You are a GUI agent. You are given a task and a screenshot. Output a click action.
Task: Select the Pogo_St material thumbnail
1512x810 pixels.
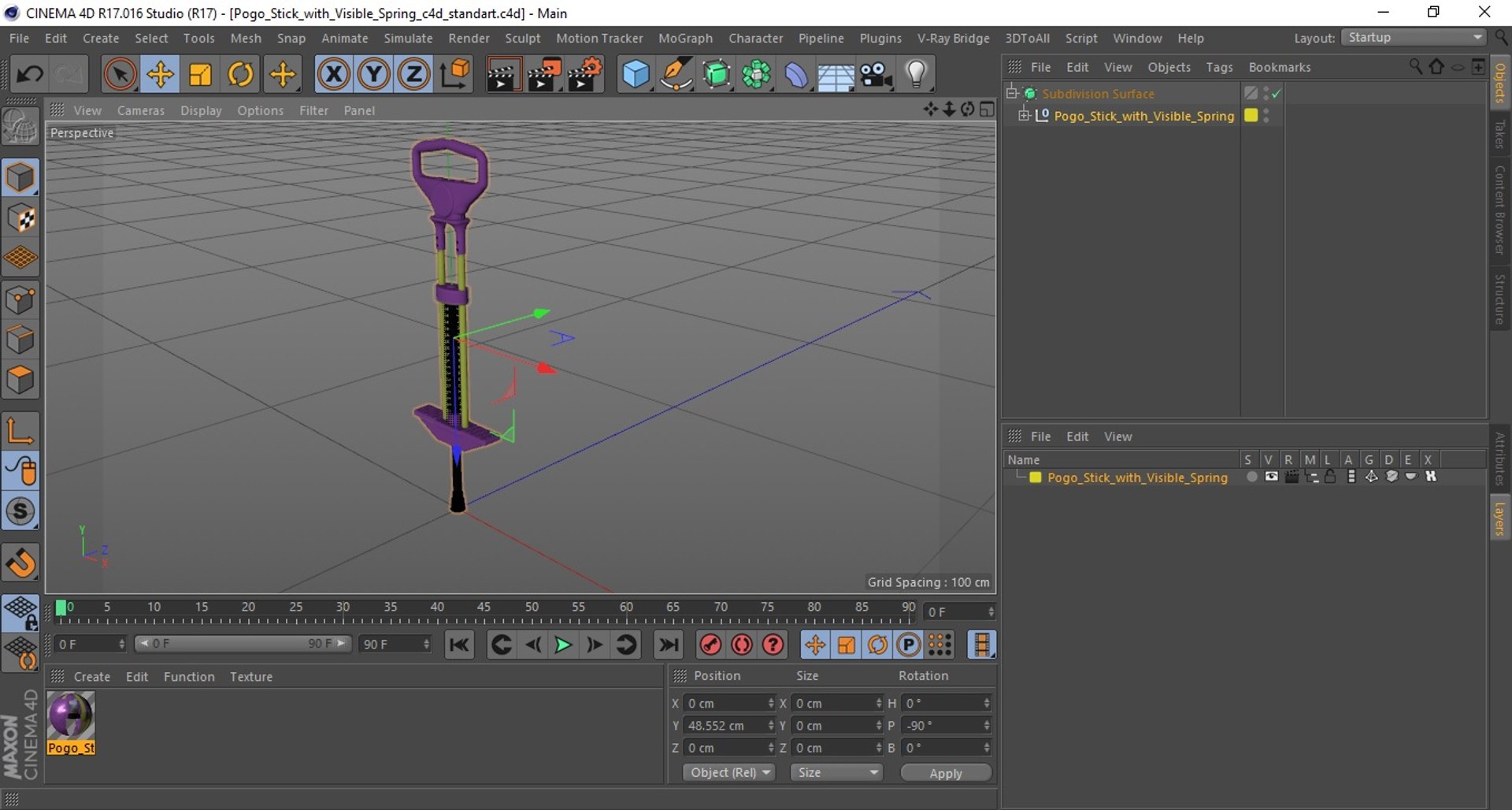[71, 723]
